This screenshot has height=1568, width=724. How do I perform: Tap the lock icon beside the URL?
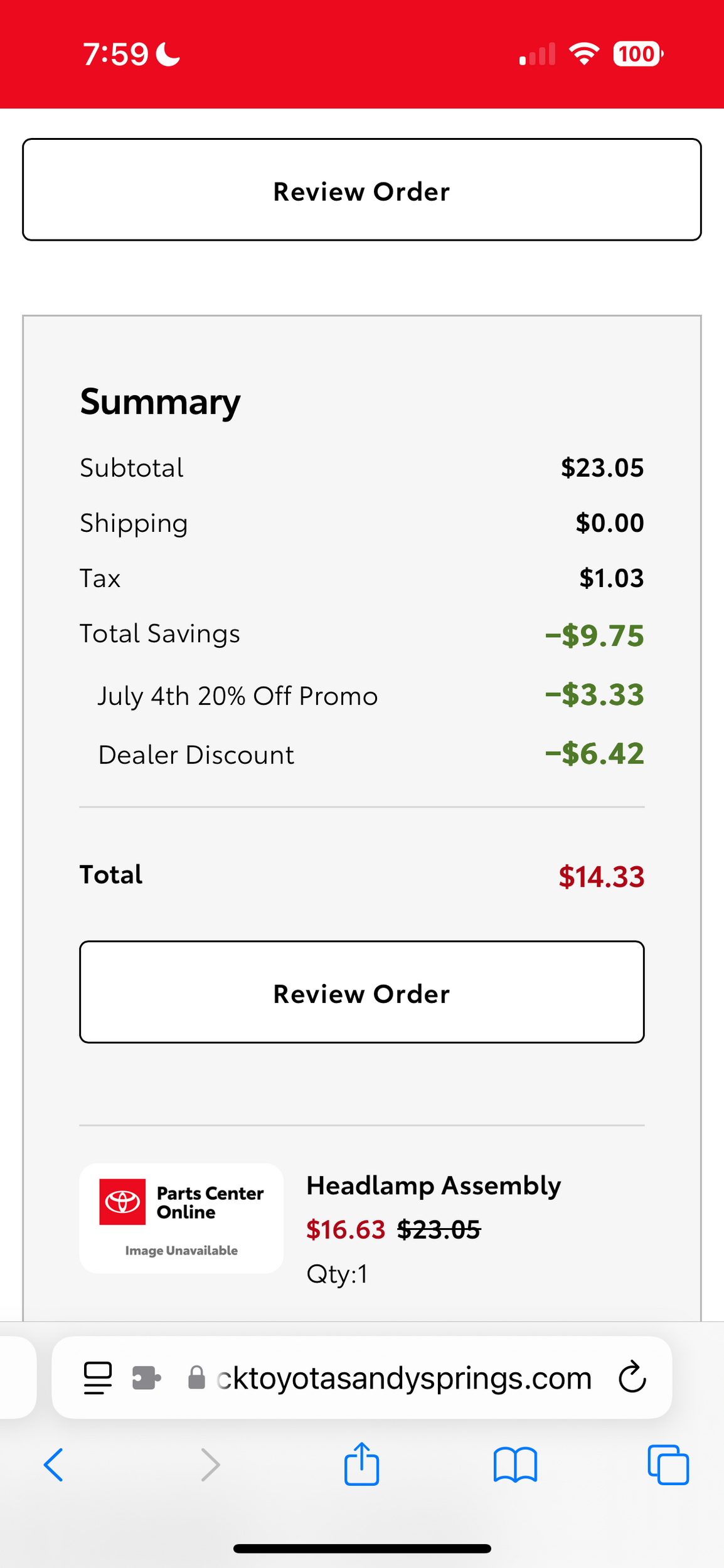[196, 1378]
